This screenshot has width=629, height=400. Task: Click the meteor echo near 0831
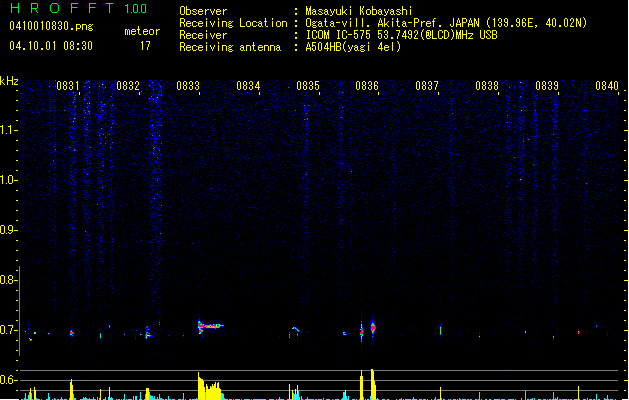coord(72,333)
